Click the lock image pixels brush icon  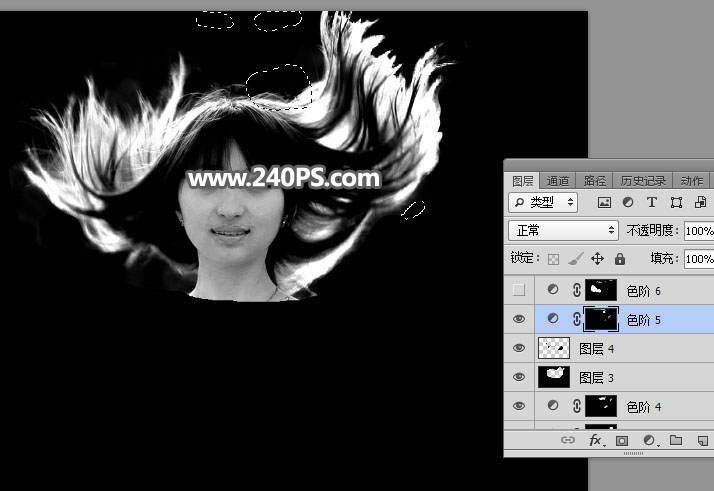(575, 259)
